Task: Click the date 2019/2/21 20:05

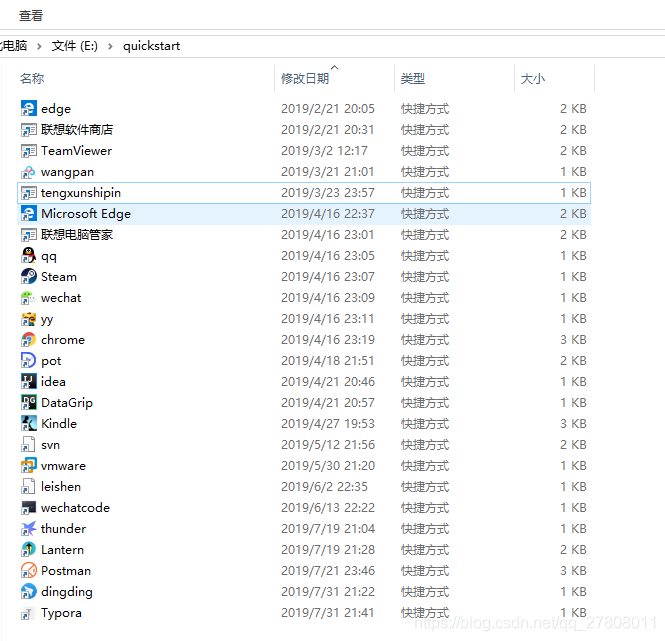Action: (328, 109)
